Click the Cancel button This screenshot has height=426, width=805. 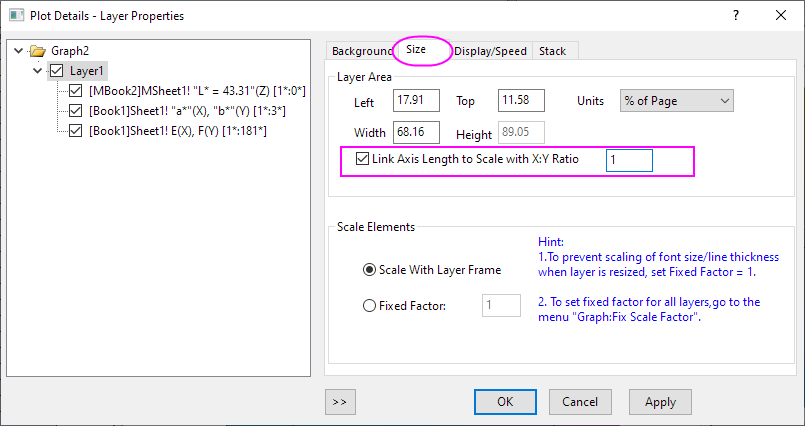coord(580,401)
